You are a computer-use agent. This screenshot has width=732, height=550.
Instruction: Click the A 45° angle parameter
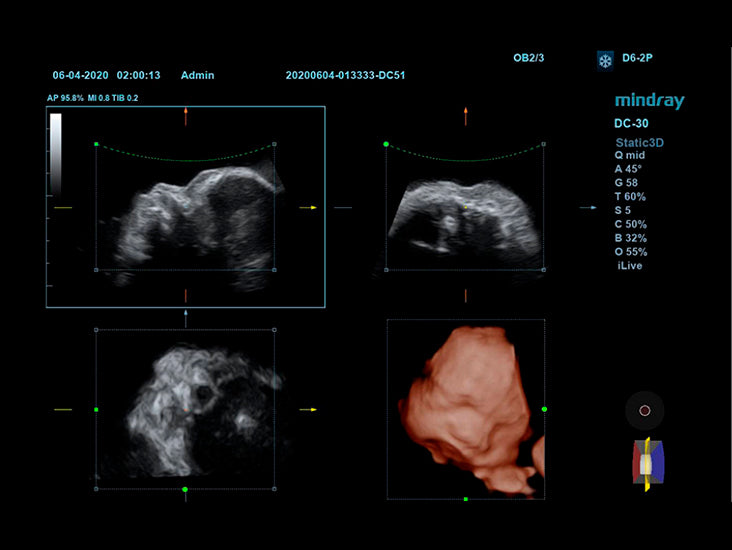pyautogui.click(x=628, y=169)
